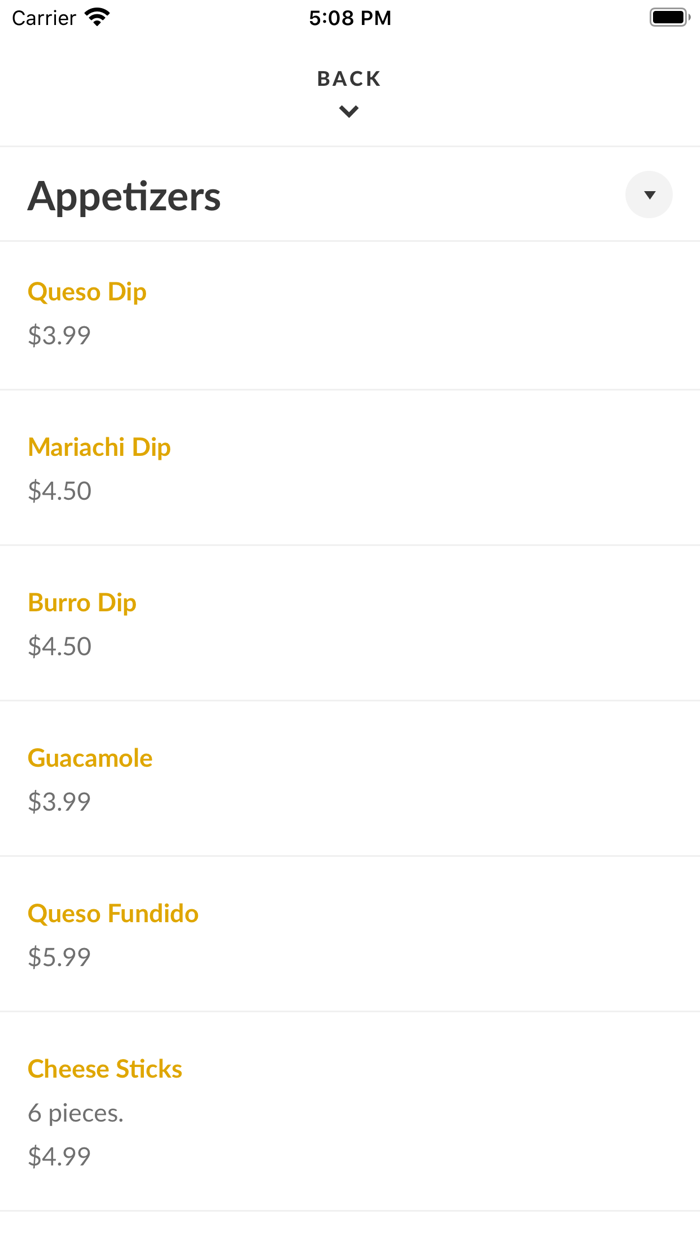This screenshot has width=700, height=1244.
Task: Tap the 6 pieces description for Cheese Sticks
Action: (x=75, y=1112)
